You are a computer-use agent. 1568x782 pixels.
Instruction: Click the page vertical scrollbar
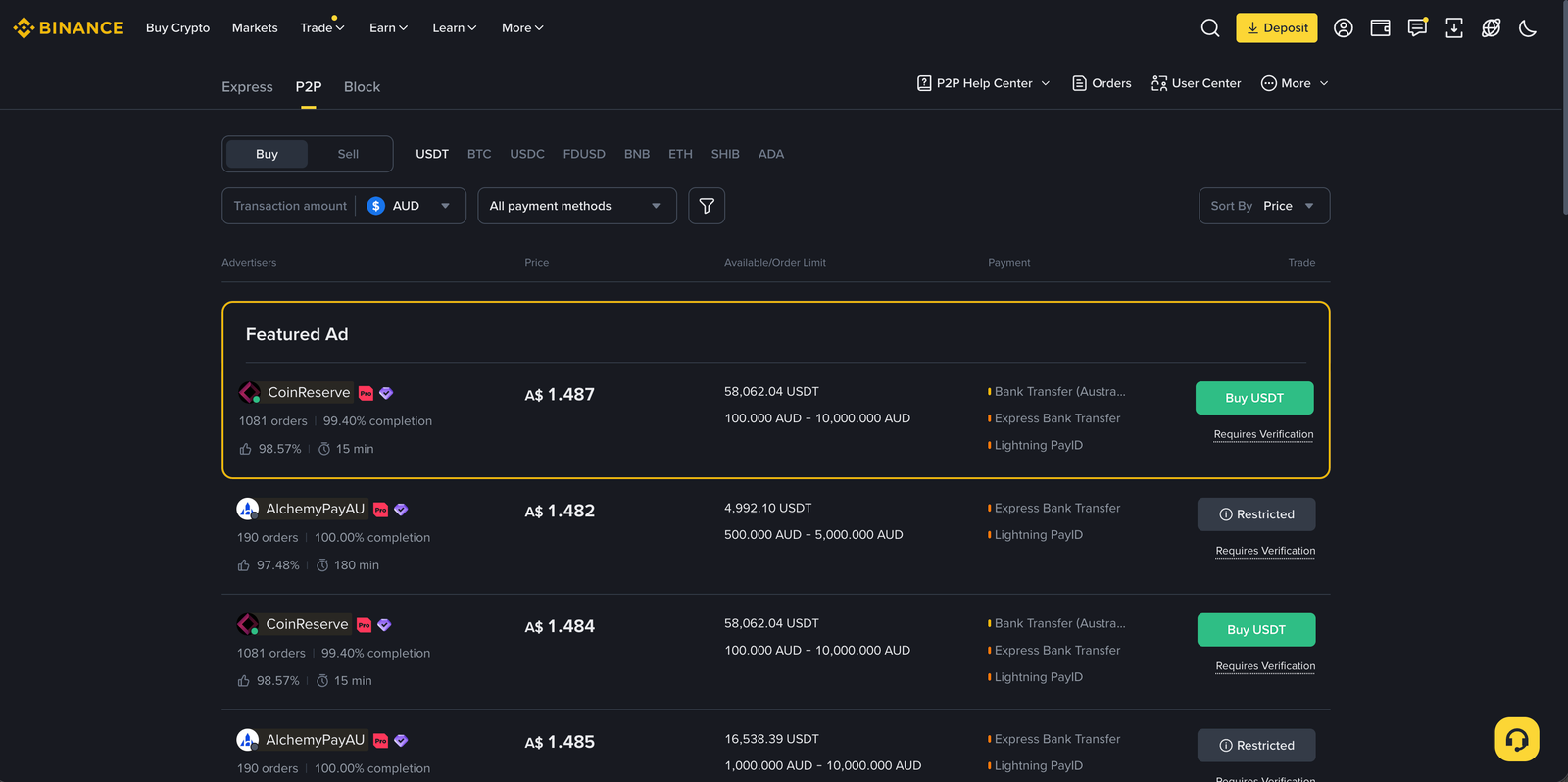pyautogui.click(x=1564, y=108)
